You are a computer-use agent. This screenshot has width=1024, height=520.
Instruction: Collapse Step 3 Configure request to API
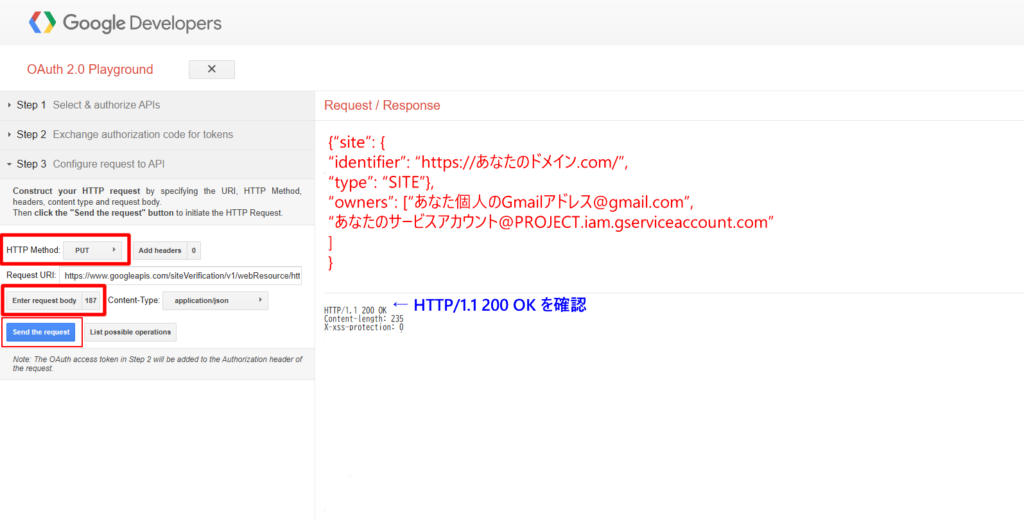pos(157,164)
